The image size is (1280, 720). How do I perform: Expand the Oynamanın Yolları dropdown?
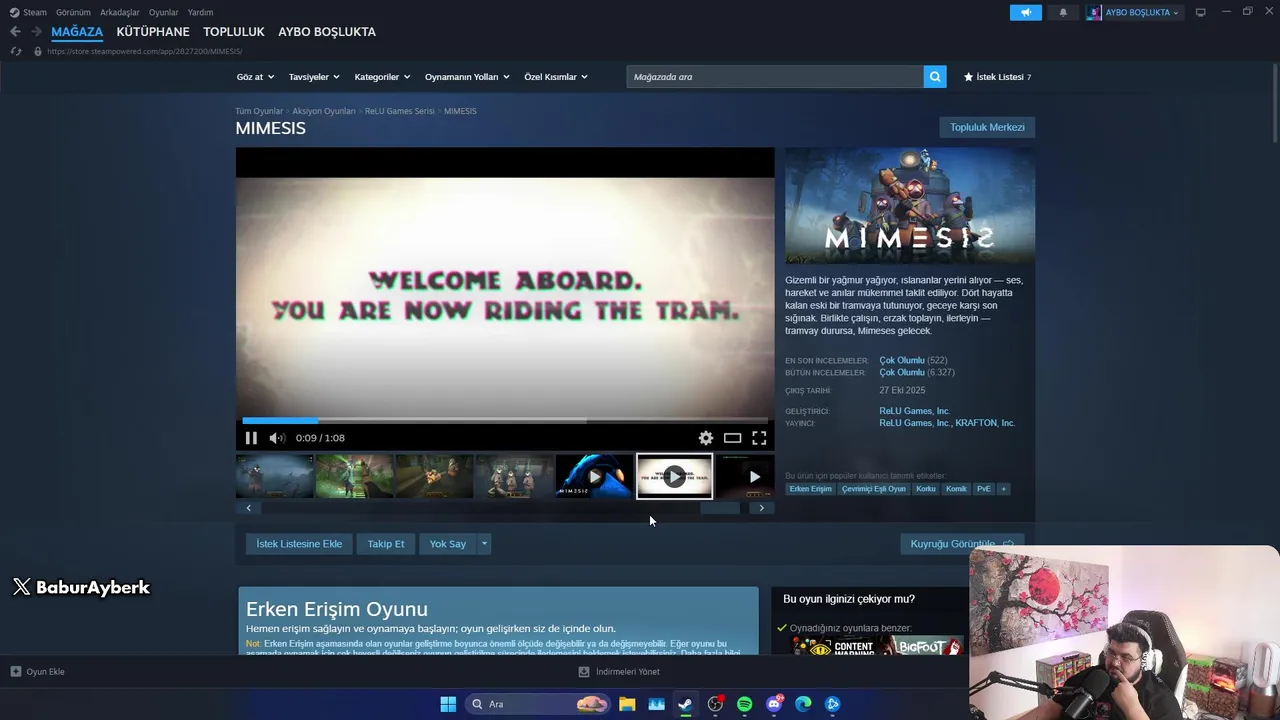click(x=467, y=77)
